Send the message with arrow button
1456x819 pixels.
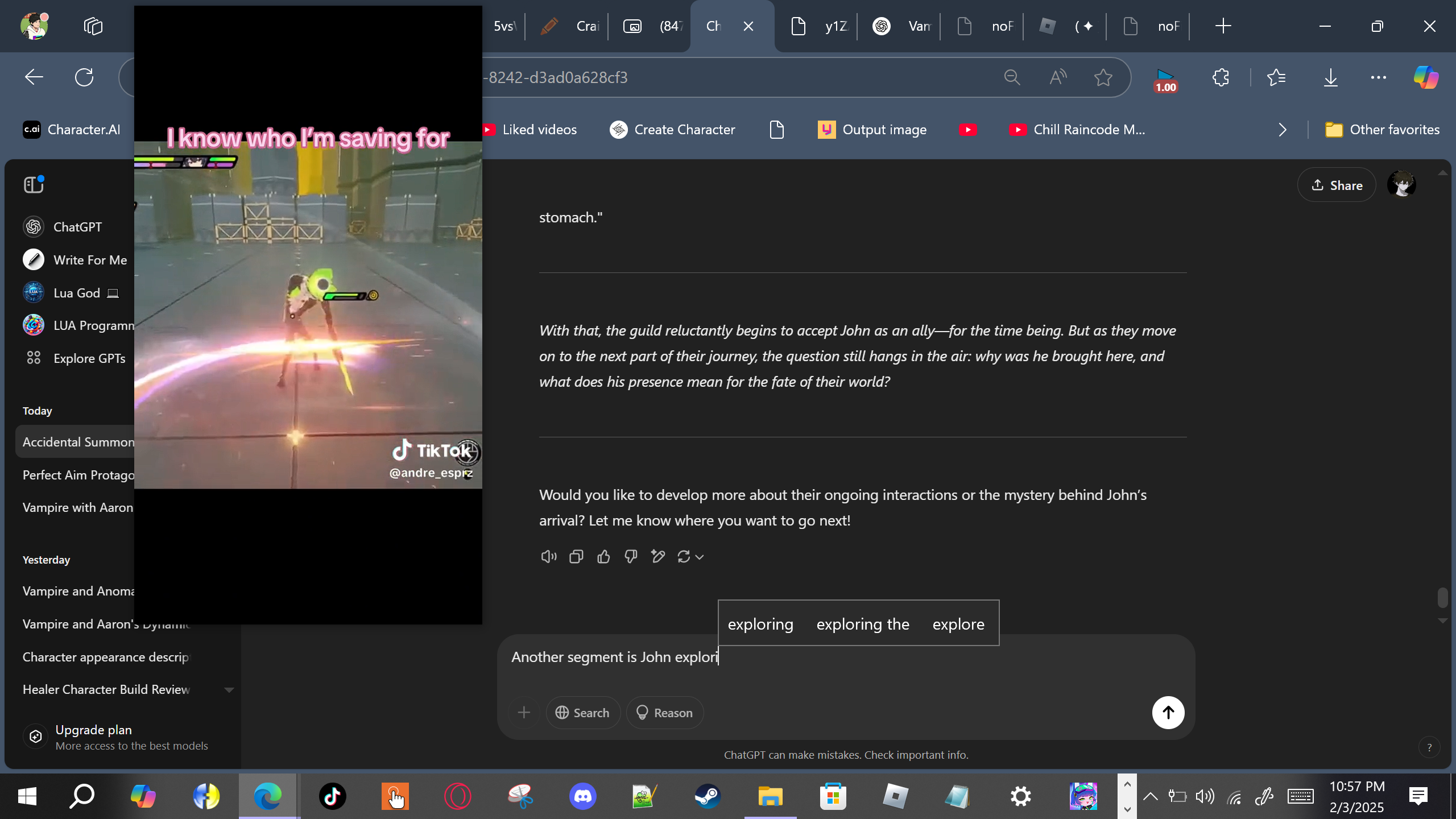pyautogui.click(x=1168, y=713)
